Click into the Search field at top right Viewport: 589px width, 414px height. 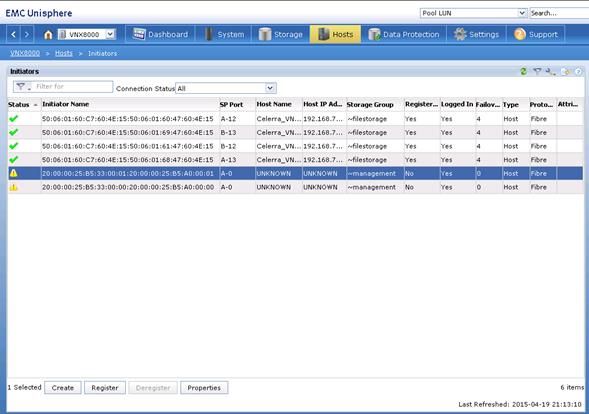559,13
